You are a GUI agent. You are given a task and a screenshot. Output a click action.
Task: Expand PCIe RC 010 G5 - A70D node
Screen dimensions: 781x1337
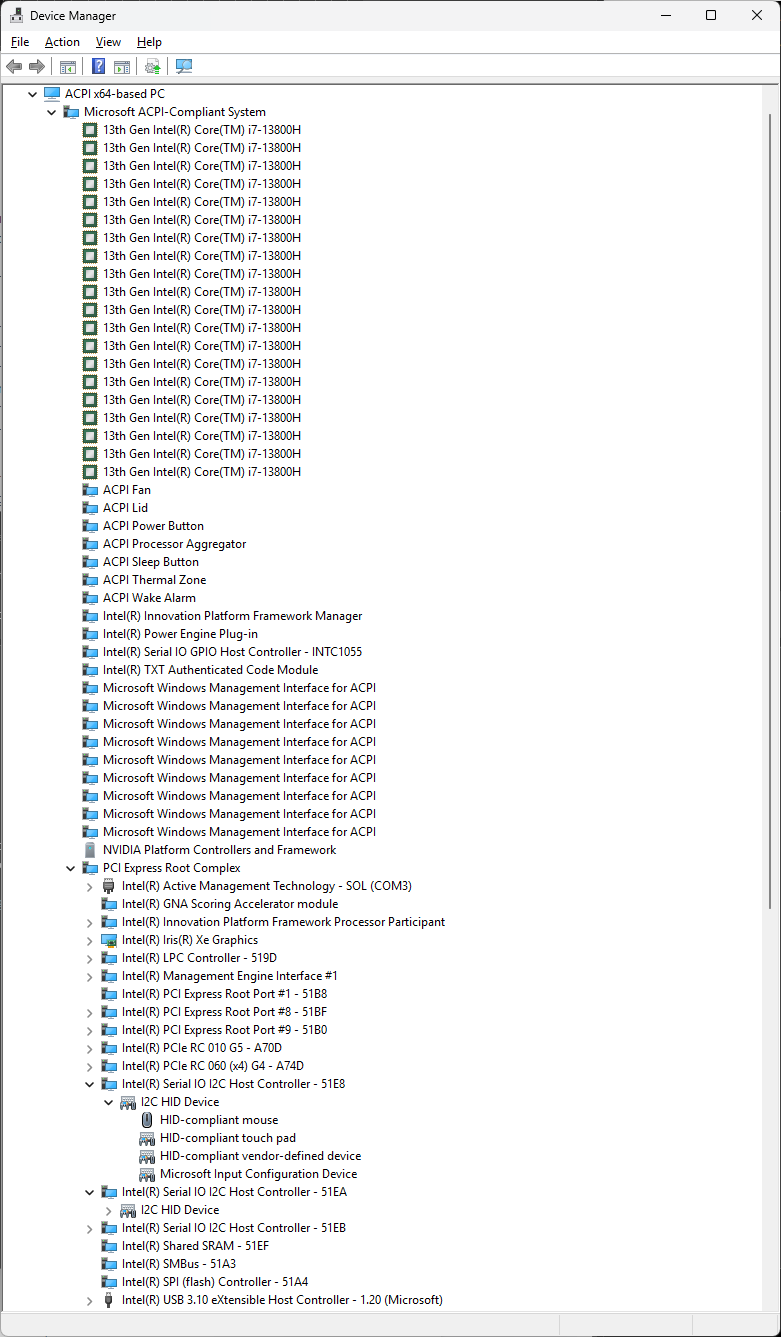[x=89, y=1048]
